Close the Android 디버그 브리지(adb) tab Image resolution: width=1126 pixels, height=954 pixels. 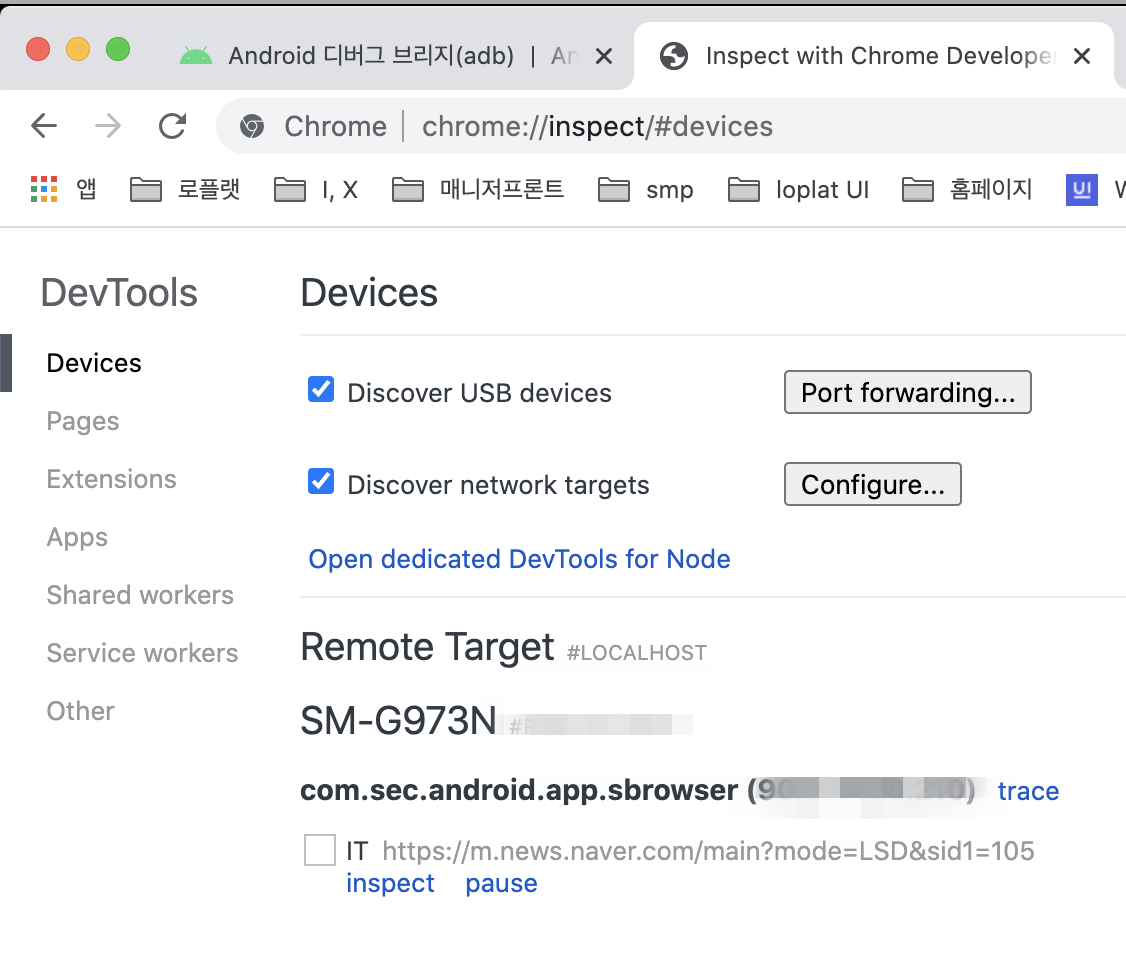pos(604,56)
